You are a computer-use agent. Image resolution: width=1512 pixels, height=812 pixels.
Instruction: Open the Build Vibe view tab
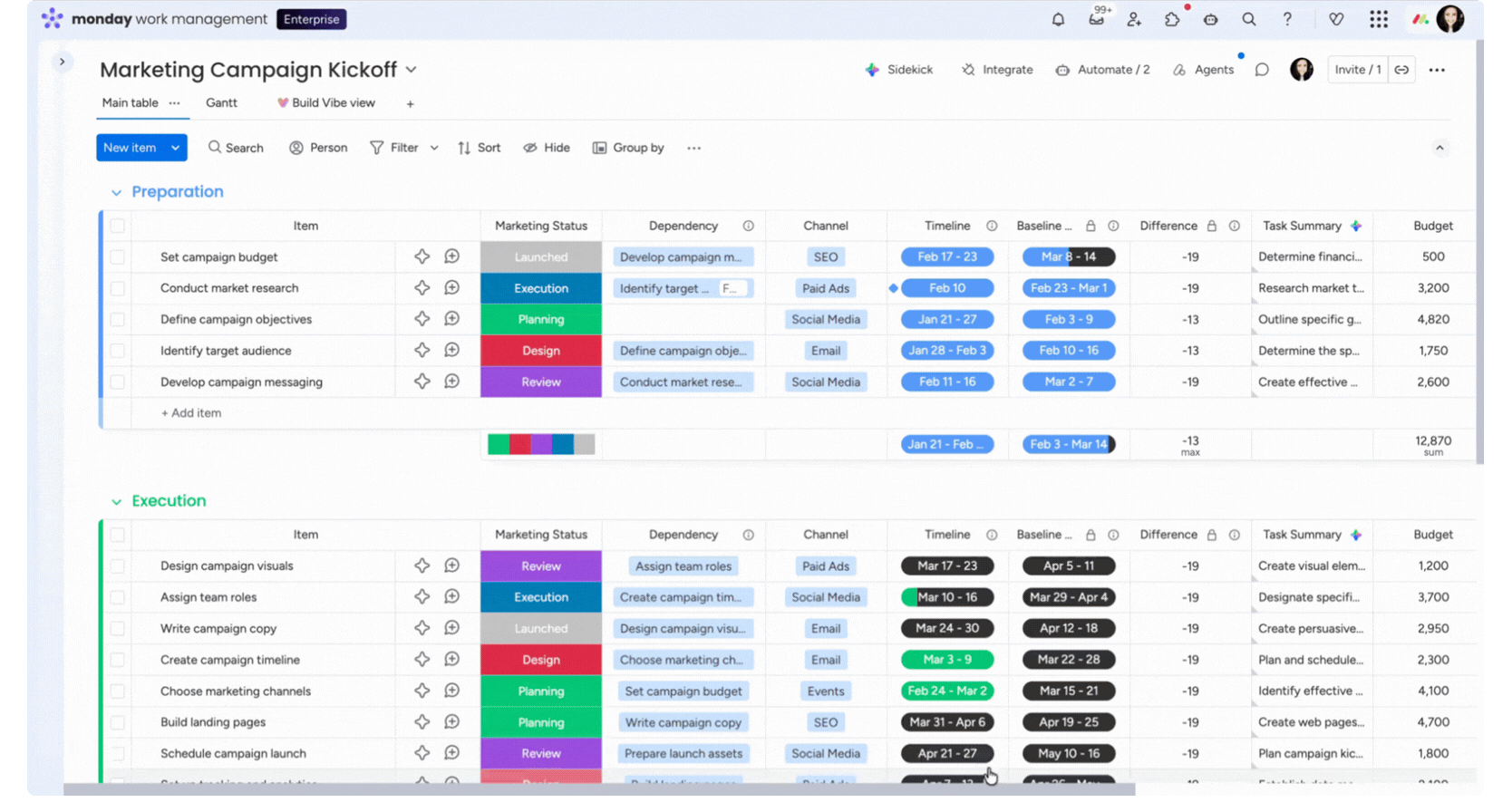(x=326, y=103)
